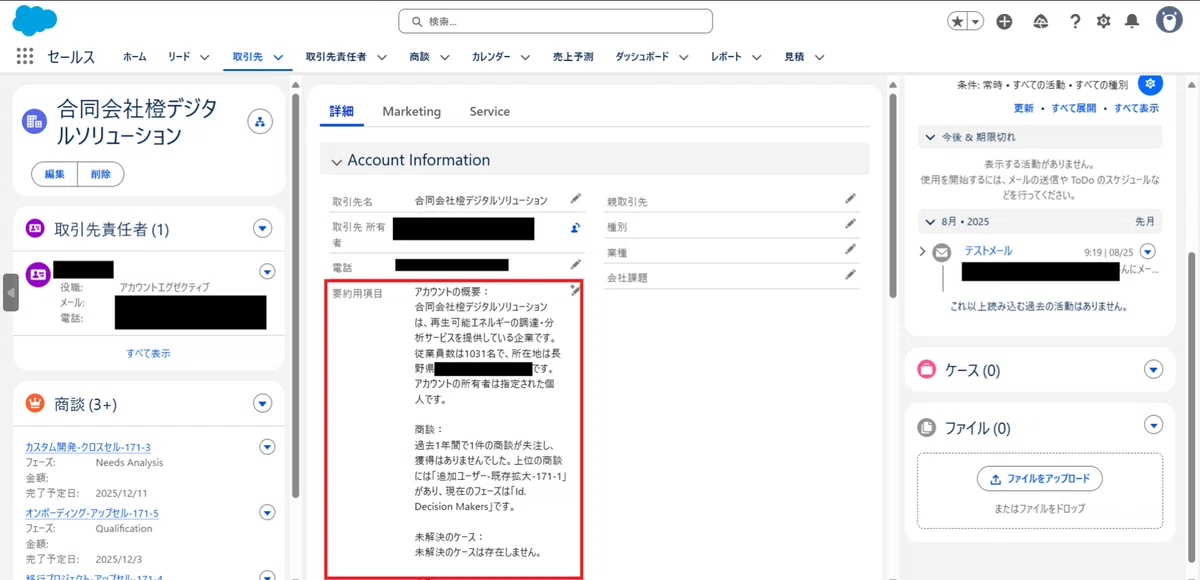Open the ケース (0) related list menu
Screen dimensions: 1200x580
coord(1154,370)
